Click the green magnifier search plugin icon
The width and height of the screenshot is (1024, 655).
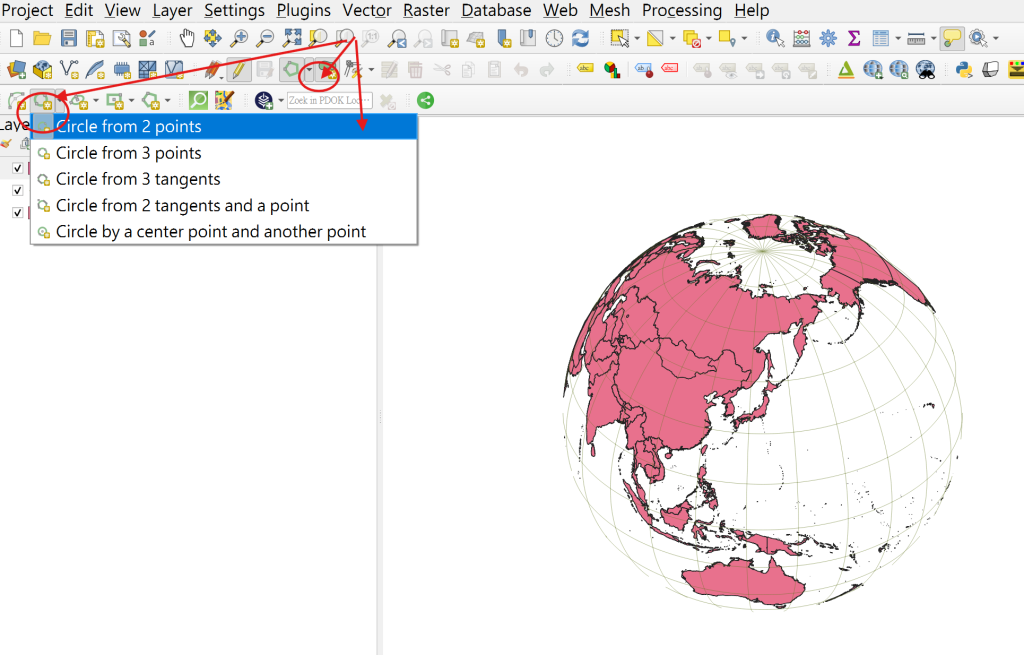(198, 101)
